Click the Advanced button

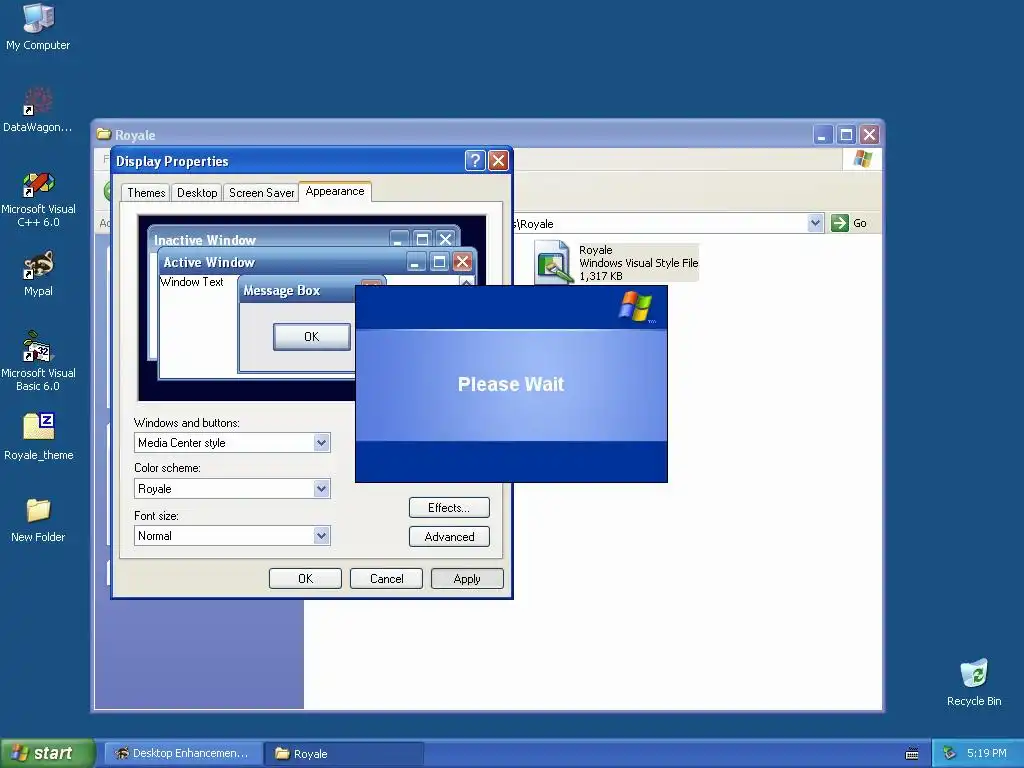[449, 537]
